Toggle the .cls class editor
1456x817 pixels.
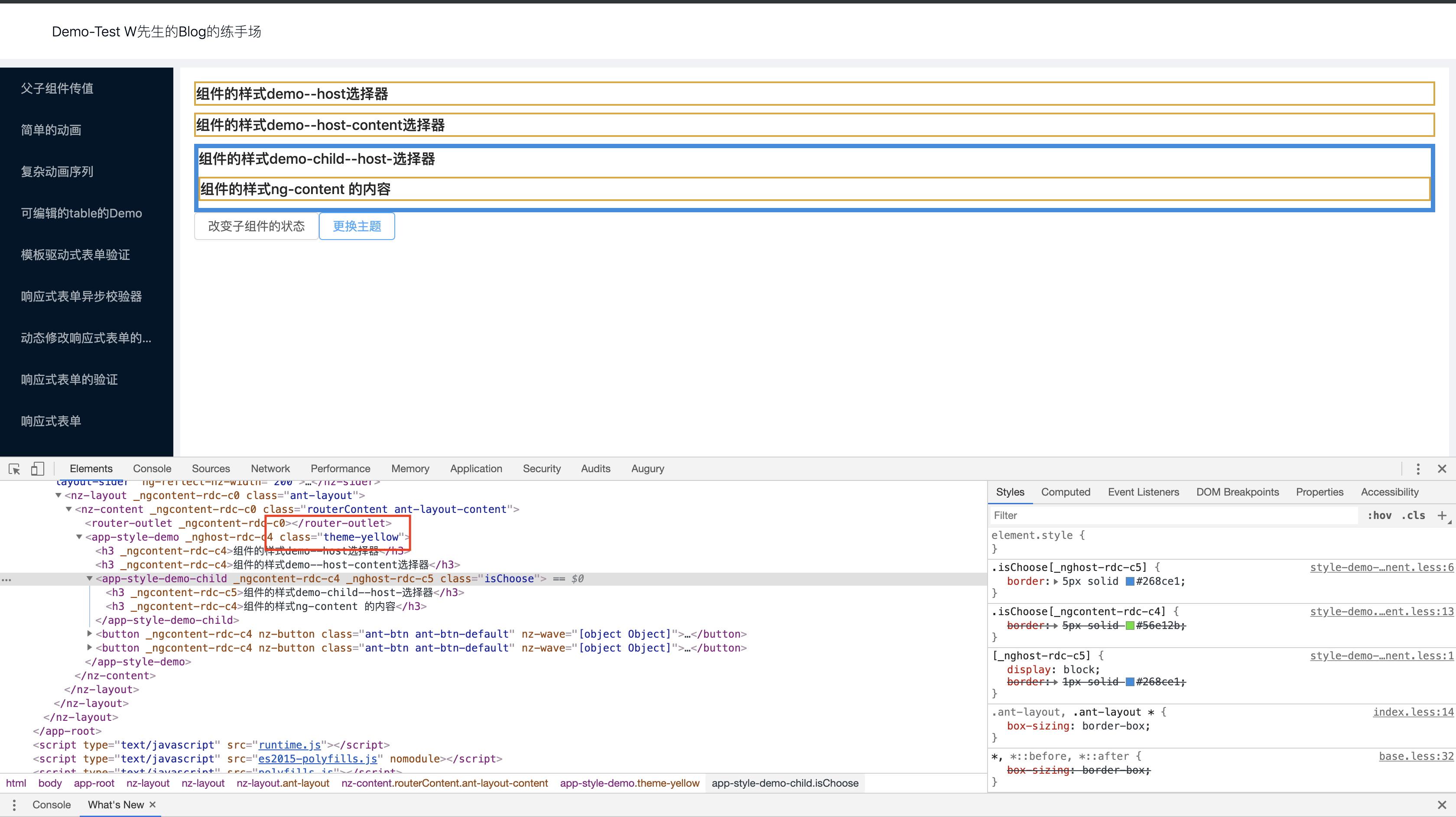1413,515
